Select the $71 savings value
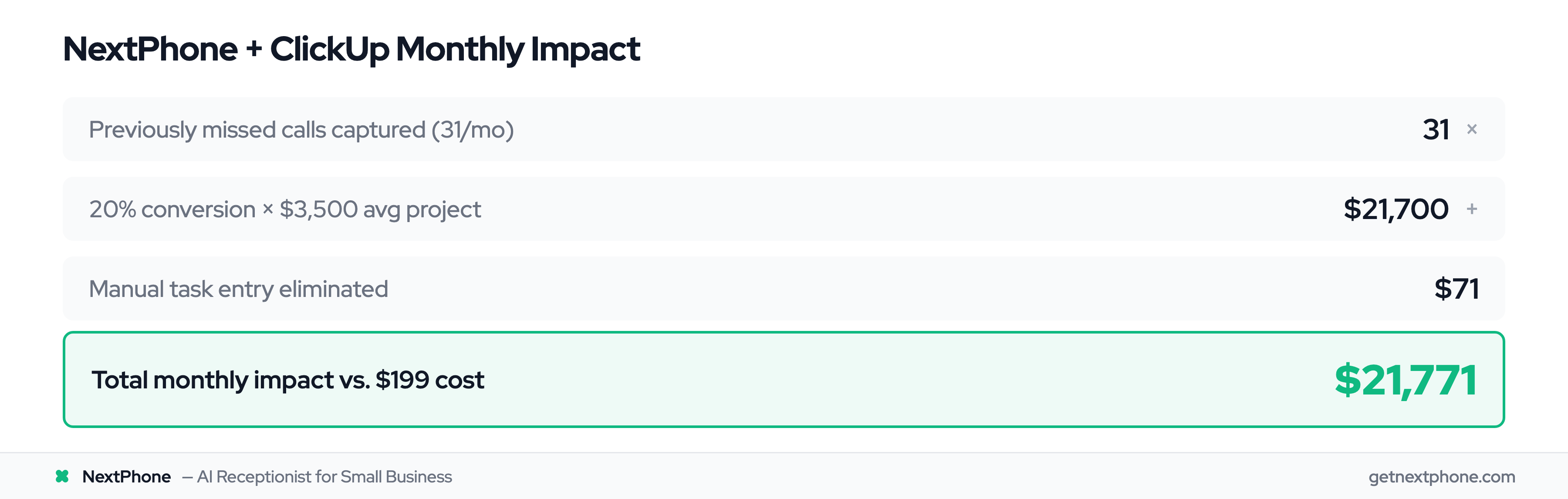The height and width of the screenshot is (499, 1568). click(1456, 289)
